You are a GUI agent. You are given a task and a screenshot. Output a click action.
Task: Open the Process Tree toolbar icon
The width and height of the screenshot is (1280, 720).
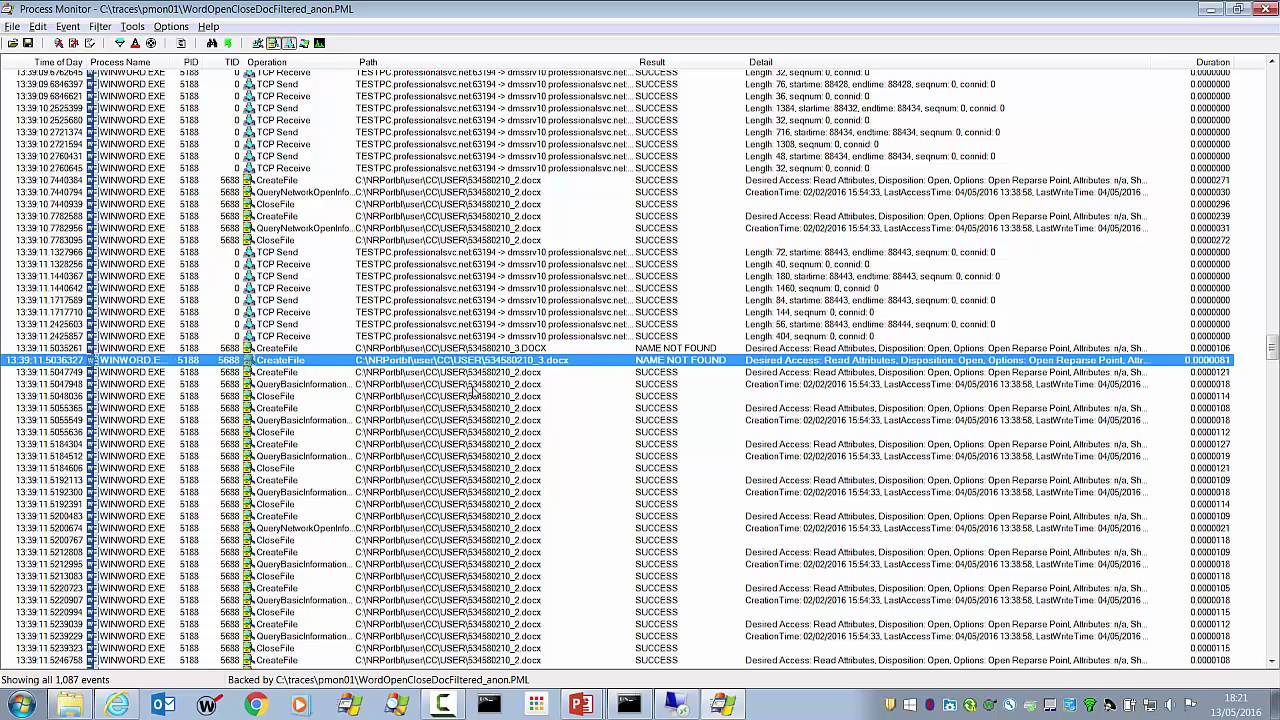pos(181,43)
